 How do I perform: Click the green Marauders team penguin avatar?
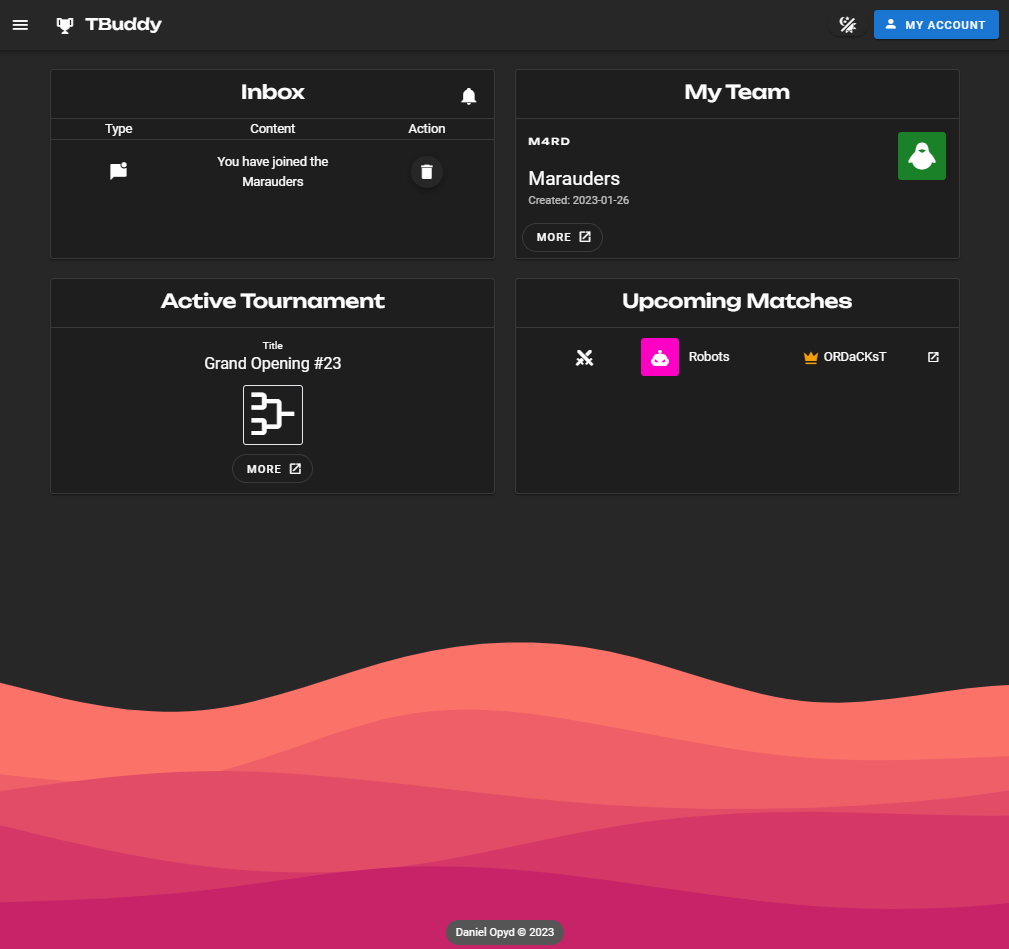(921, 156)
